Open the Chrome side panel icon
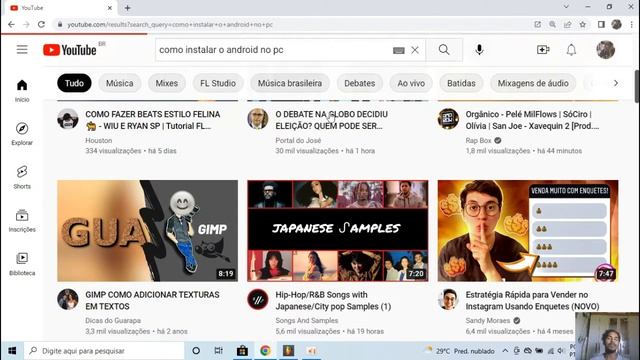This screenshot has height=360, width=640. pyautogui.click(x=601, y=24)
